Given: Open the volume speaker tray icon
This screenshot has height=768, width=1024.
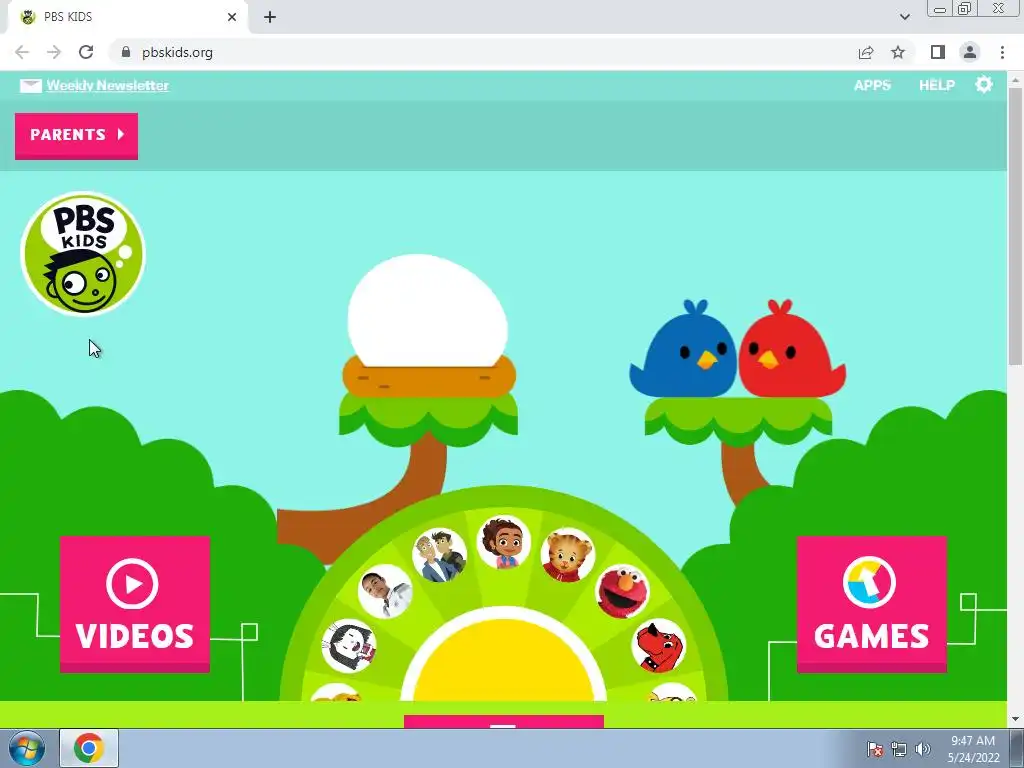Looking at the screenshot, I should point(923,749).
